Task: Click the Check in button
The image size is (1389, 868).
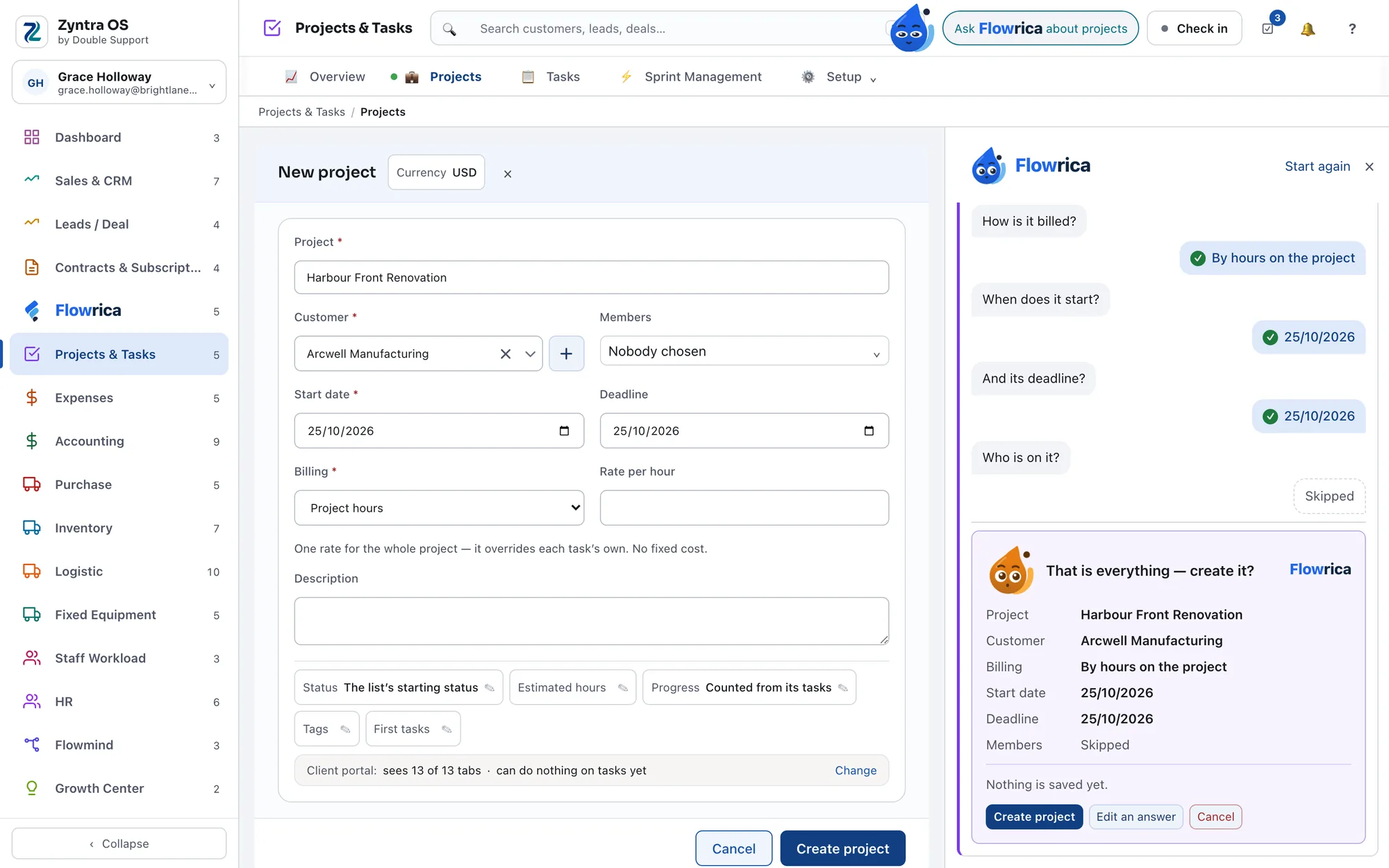Action: pyautogui.click(x=1194, y=28)
